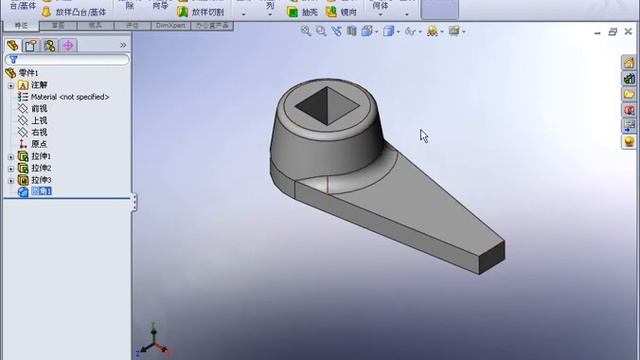Expand the 拉伸2 extrude feature
Image resolution: width=640 pixels, height=360 pixels.
point(11,169)
